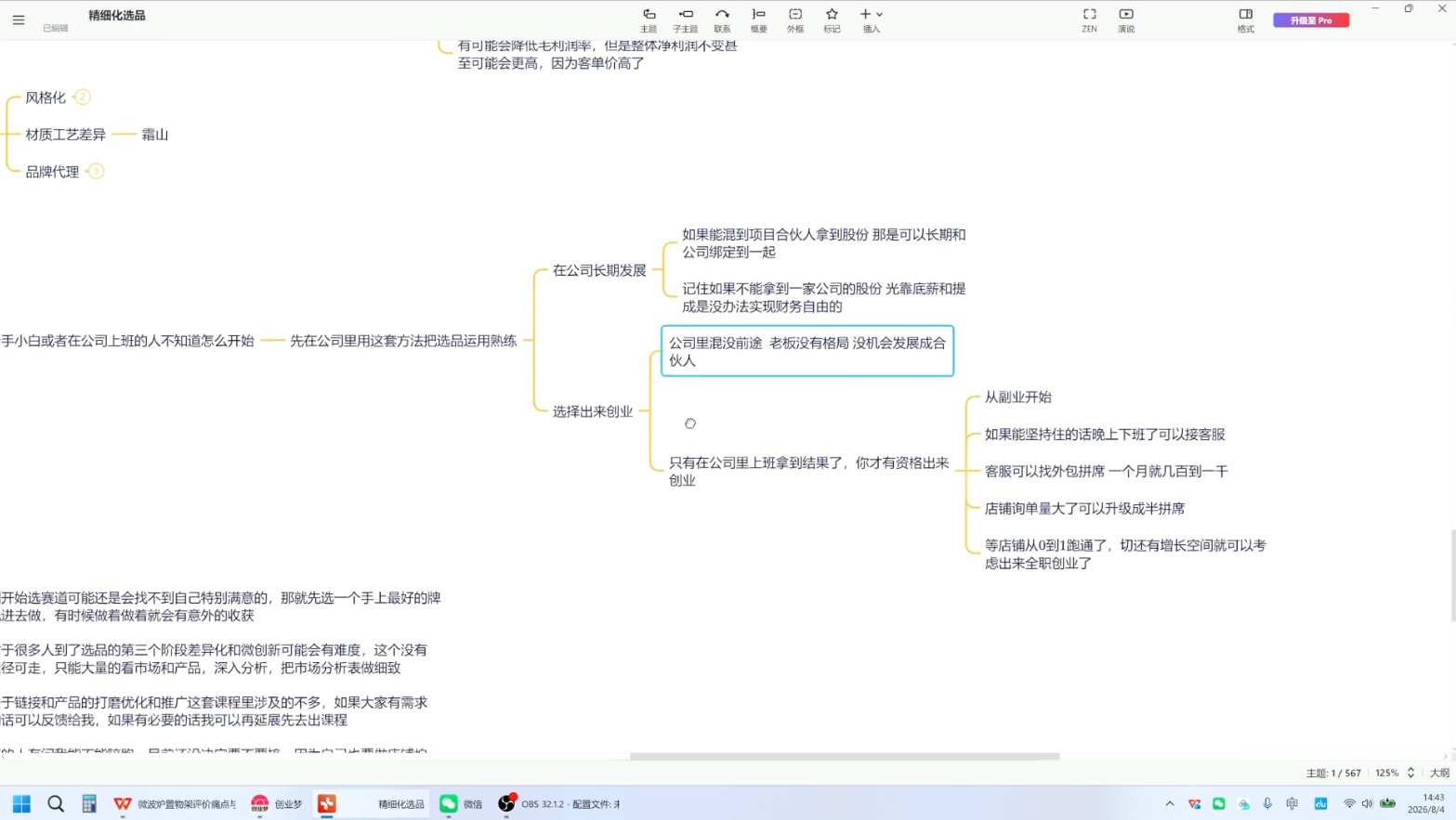The height and width of the screenshot is (820, 1456).
Task: Click the topic count 主题: 1 / 567
Action: click(1333, 773)
